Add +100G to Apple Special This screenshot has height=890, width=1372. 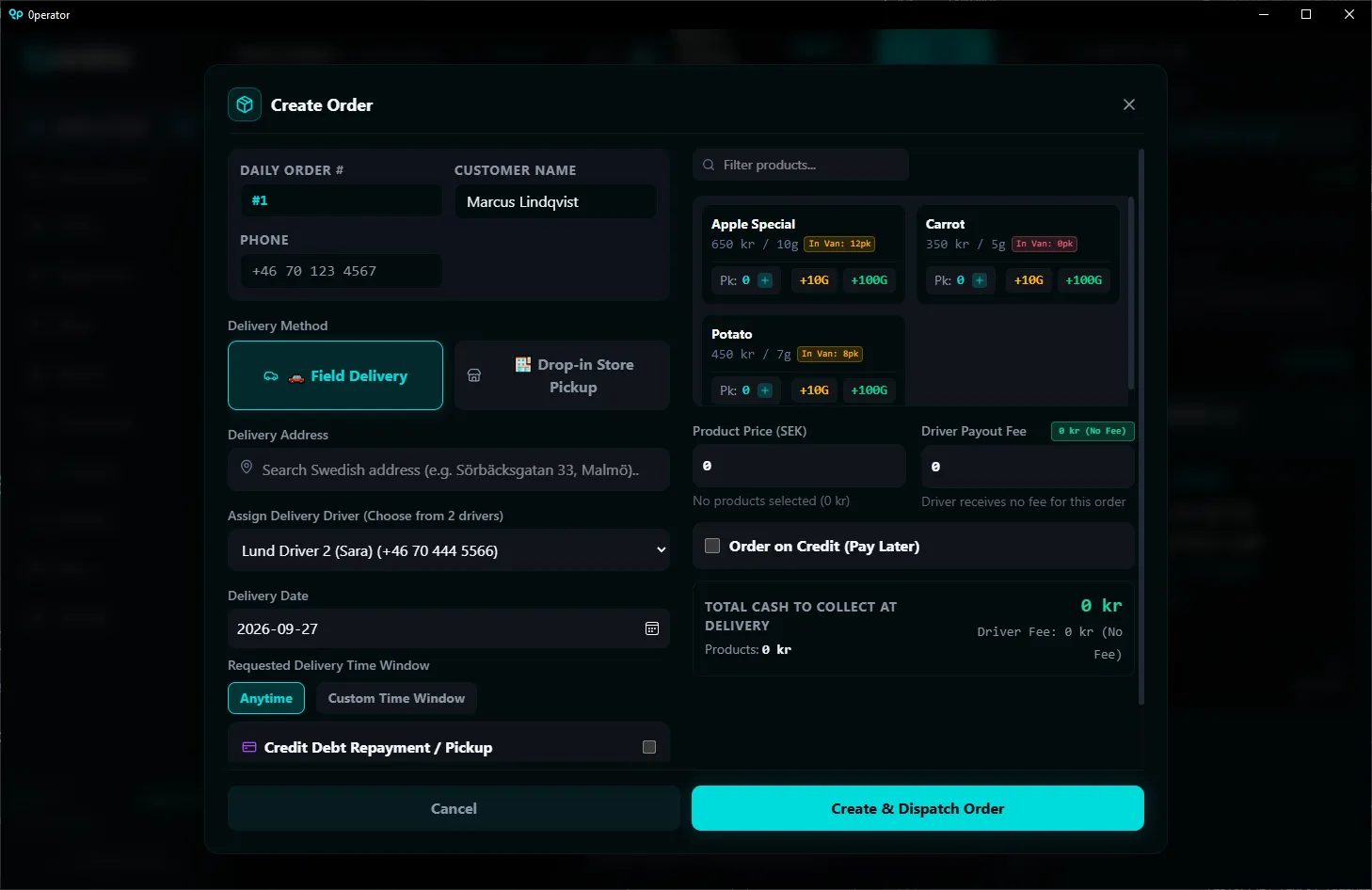(869, 280)
